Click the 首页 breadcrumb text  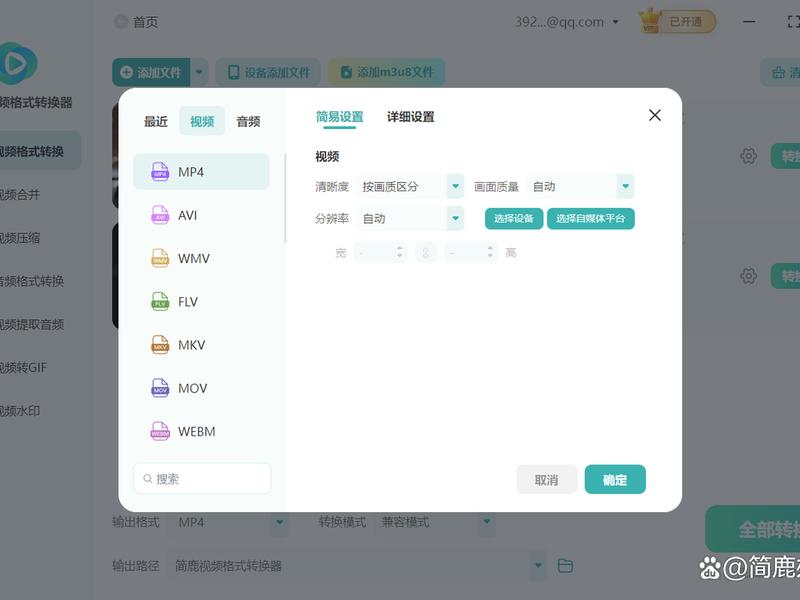[x=145, y=22]
